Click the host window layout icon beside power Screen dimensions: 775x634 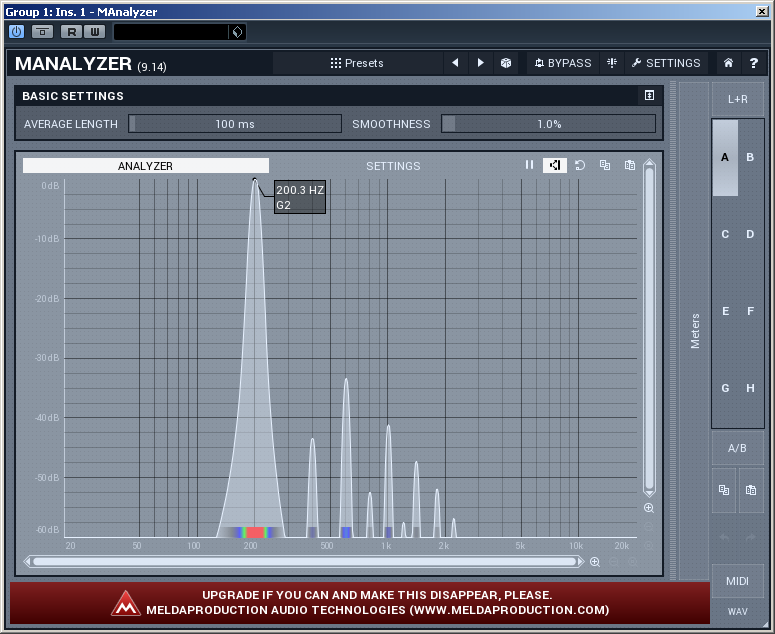[x=43, y=32]
